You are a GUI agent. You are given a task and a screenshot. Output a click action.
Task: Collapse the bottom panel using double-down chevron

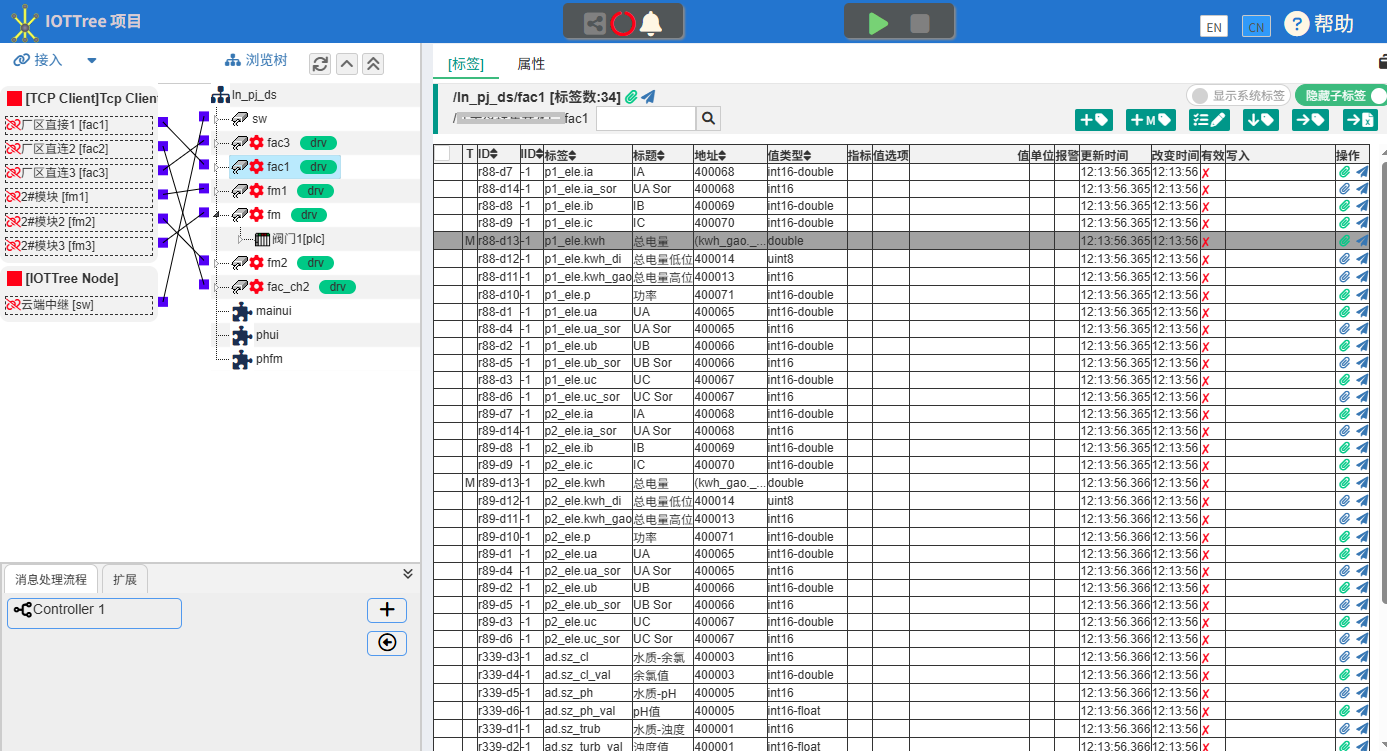click(408, 574)
